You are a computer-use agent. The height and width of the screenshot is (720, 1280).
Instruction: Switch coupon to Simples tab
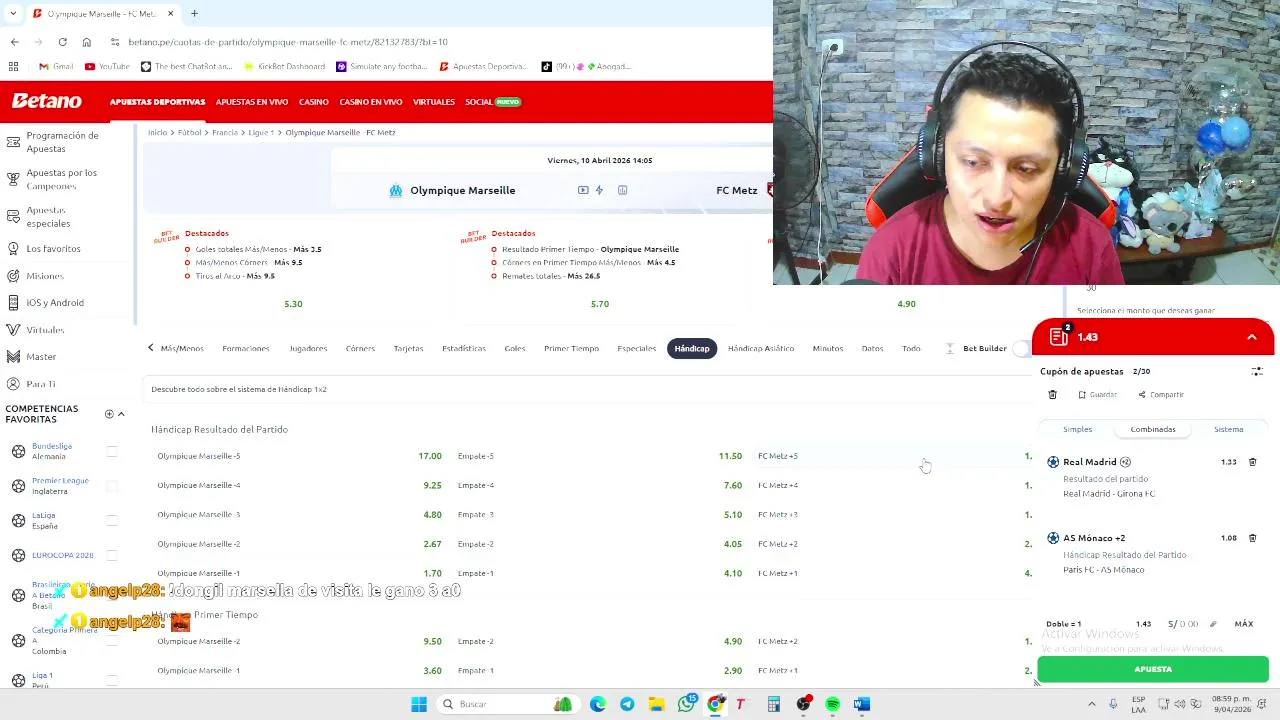1077,429
